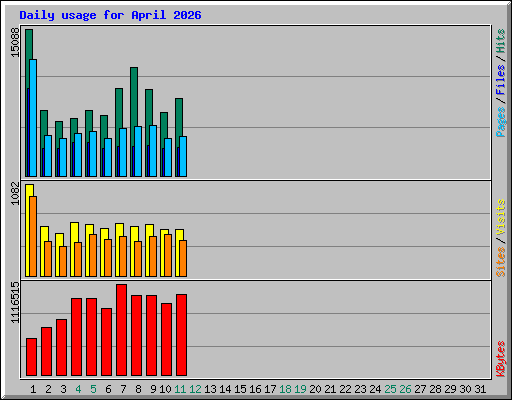Screen dimensions: 512x400
Task: Click the 1082 axis value
Action: [15, 193]
